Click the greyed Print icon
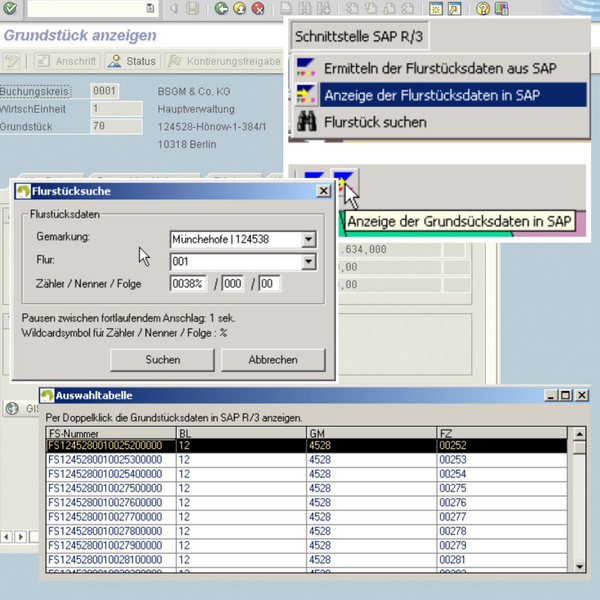This screenshot has height=600, width=600. coord(286,8)
